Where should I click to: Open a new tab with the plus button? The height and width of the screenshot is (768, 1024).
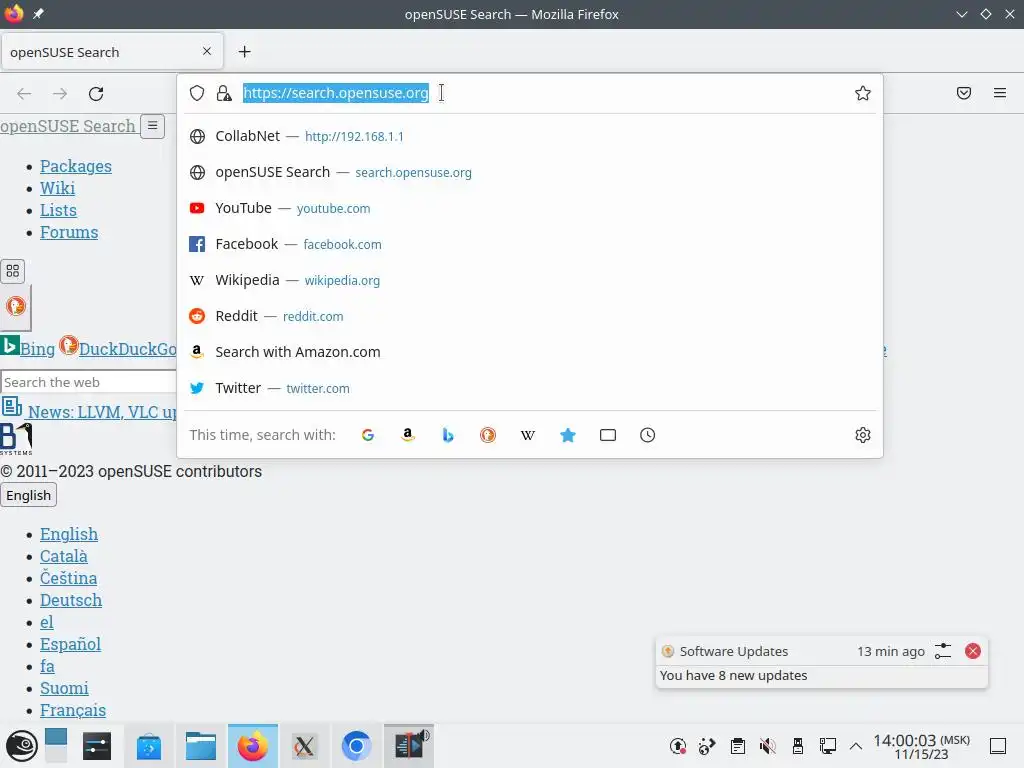pyautogui.click(x=244, y=52)
